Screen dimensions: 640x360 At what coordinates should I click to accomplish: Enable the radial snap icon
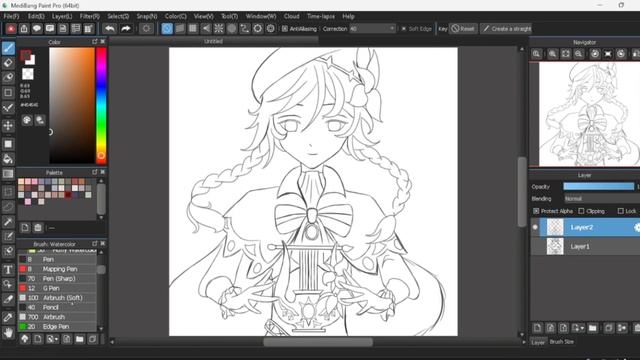[x=219, y=29]
